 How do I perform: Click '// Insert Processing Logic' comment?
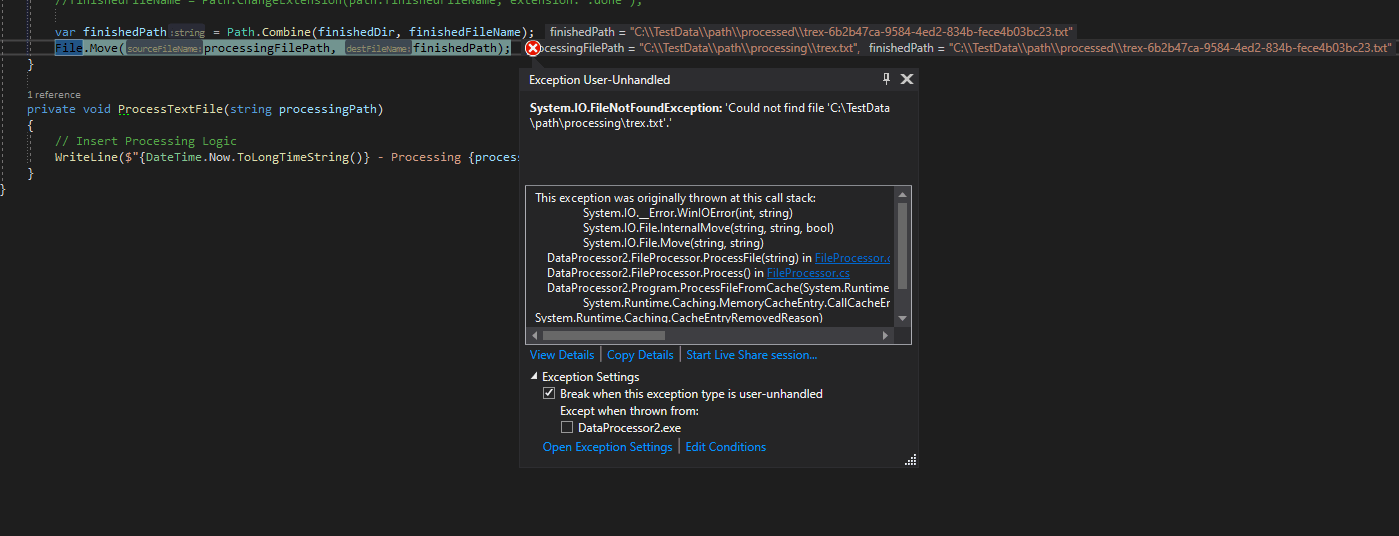(x=146, y=141)
